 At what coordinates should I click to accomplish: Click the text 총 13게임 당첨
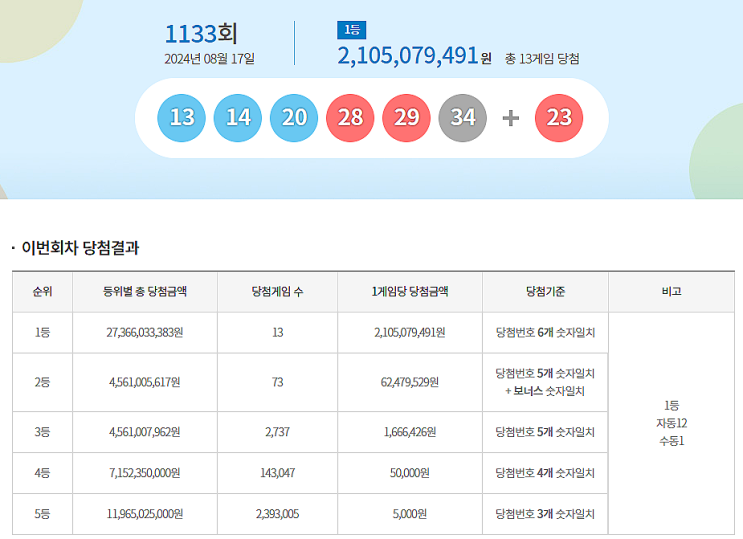542,59
